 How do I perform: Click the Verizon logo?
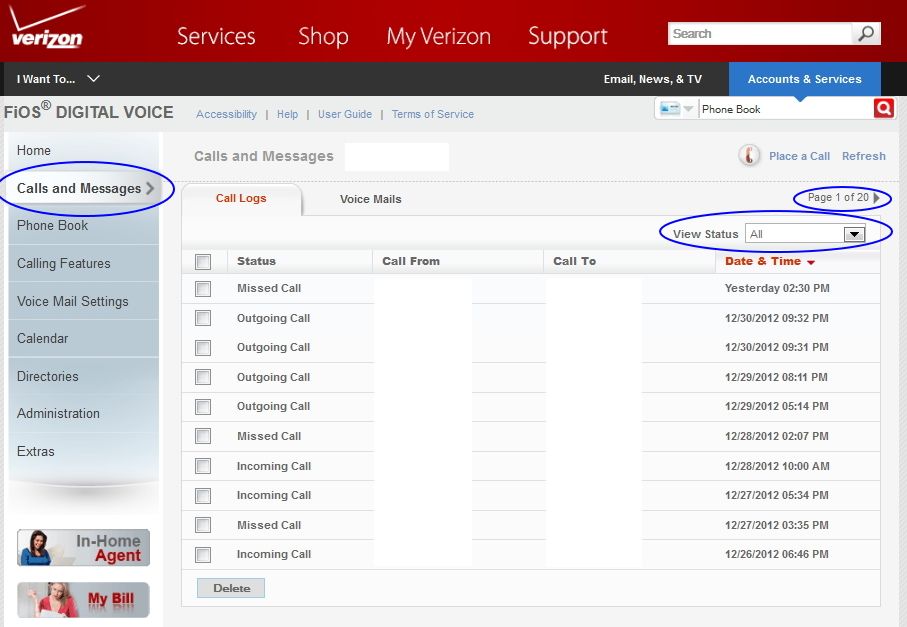47,30
